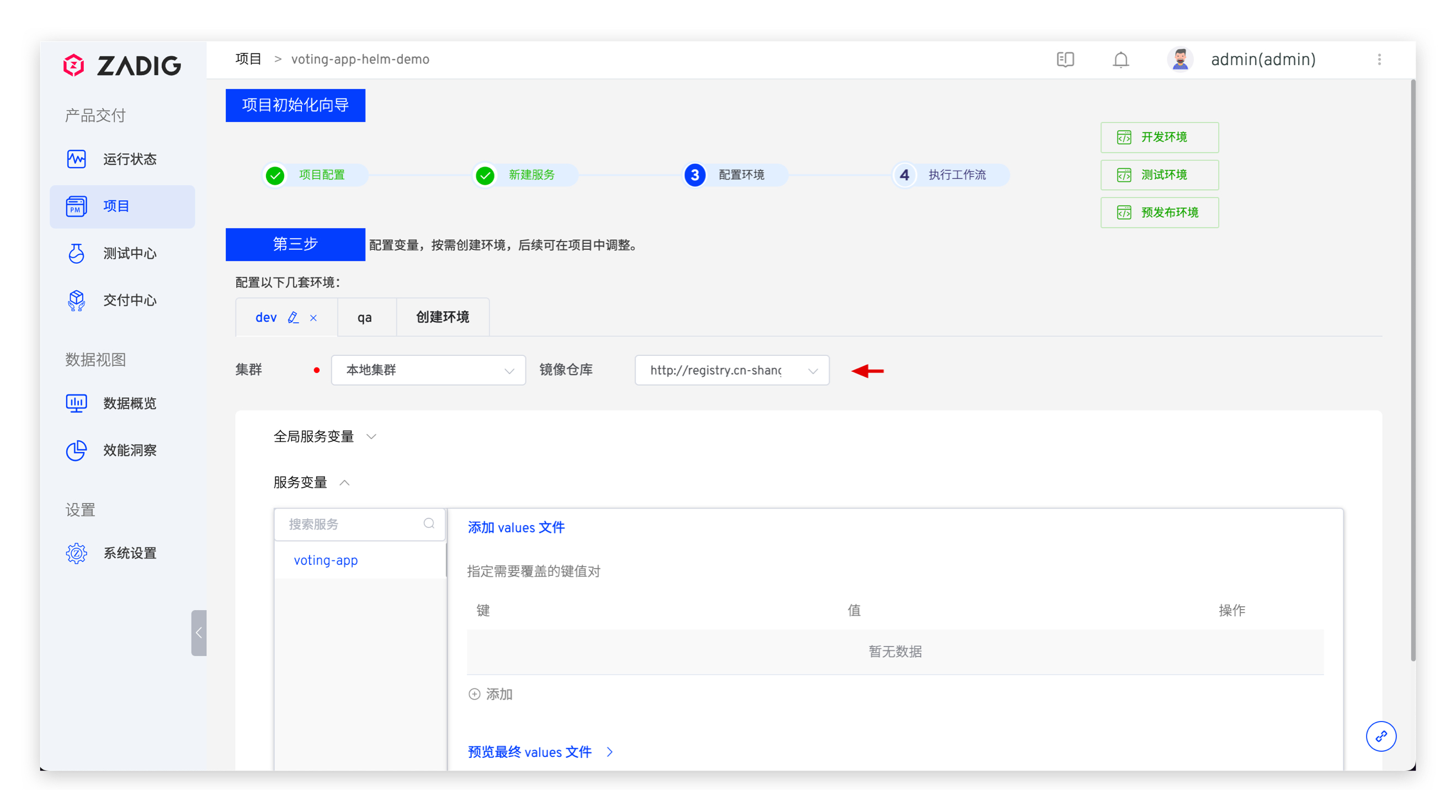1456x812 pixels.
Task: Select the 创建环境 tab
Action: click(442, 317)
